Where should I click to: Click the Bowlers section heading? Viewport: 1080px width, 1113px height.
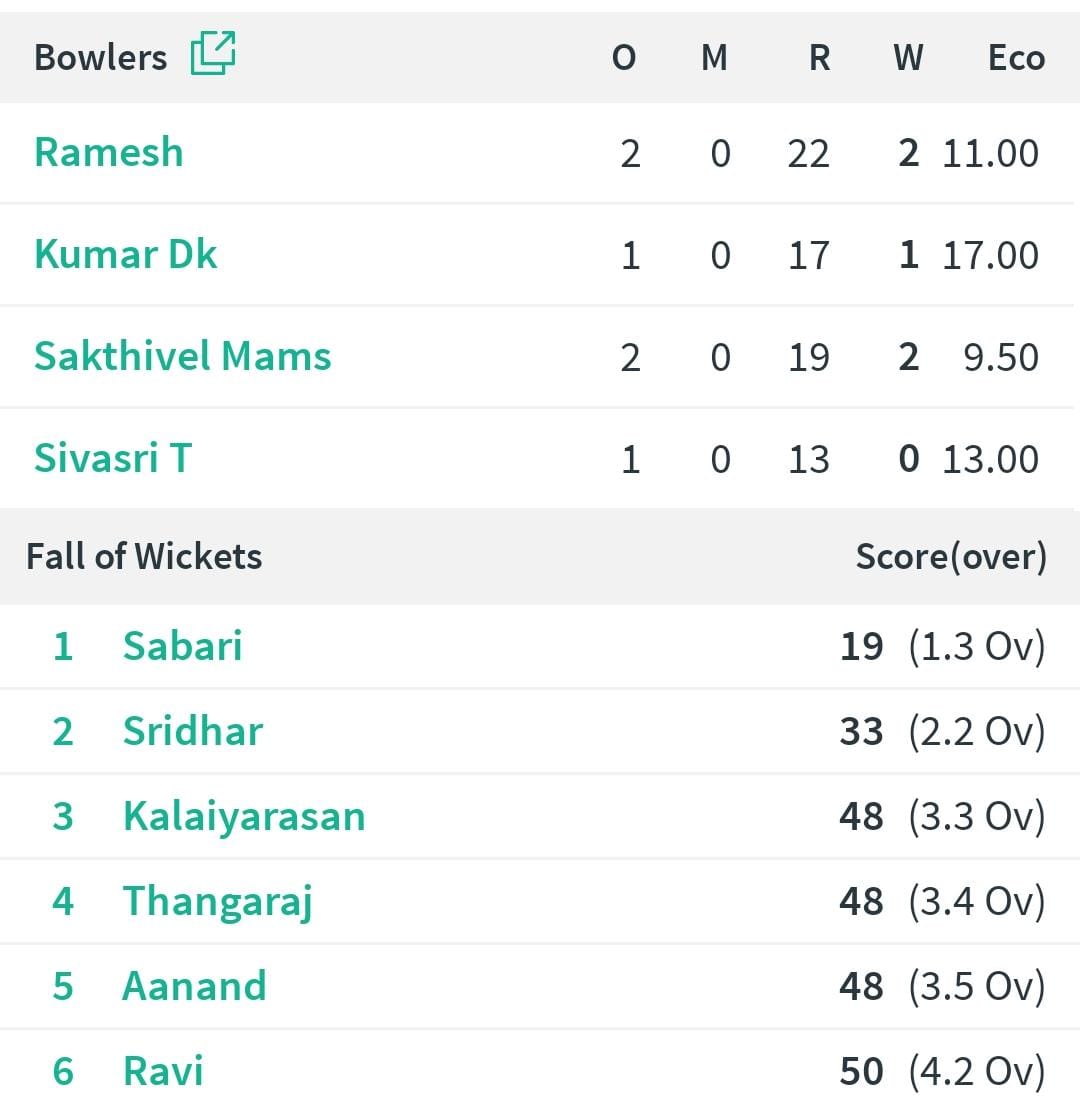point(101,57)
